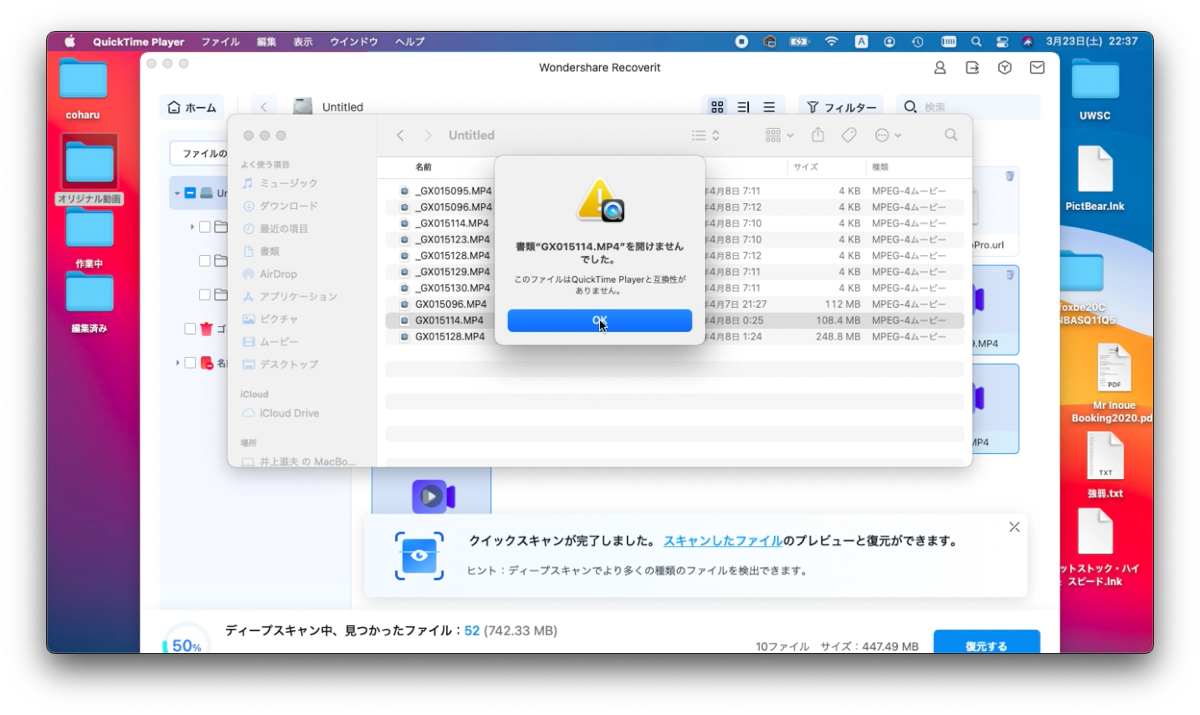Switch Recoverit to detail list view
The width and height of the screenshot is (1200, 715).
743,107
